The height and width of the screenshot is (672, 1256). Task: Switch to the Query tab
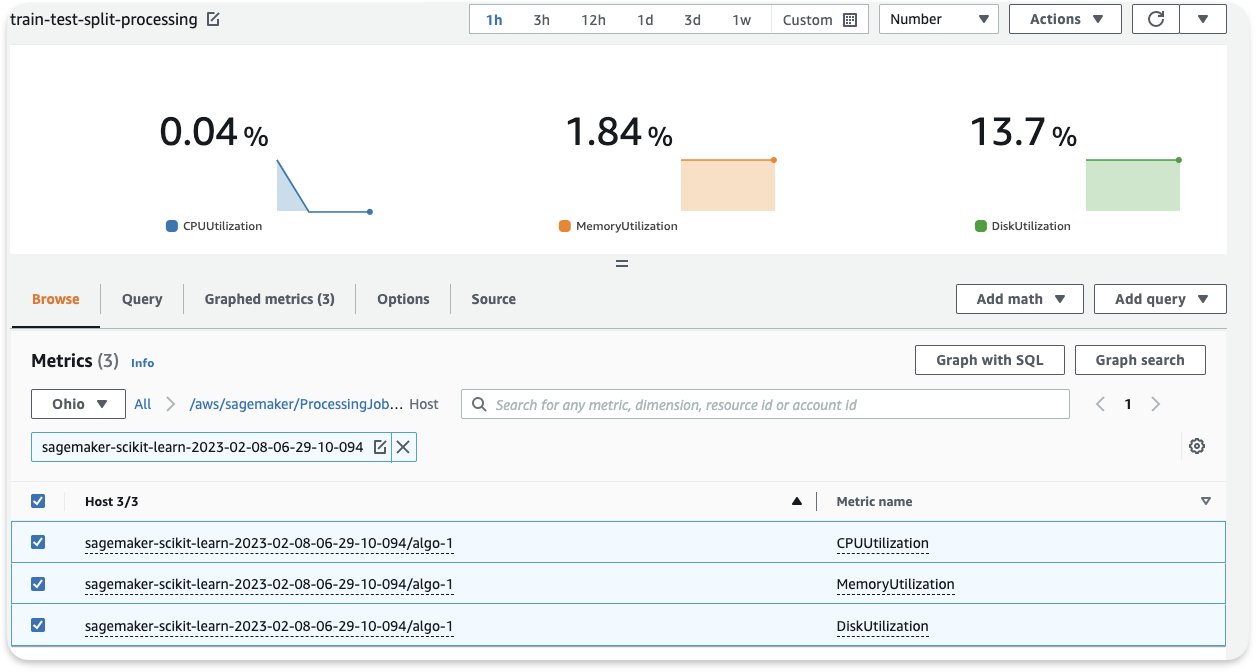tap(142, 299)
